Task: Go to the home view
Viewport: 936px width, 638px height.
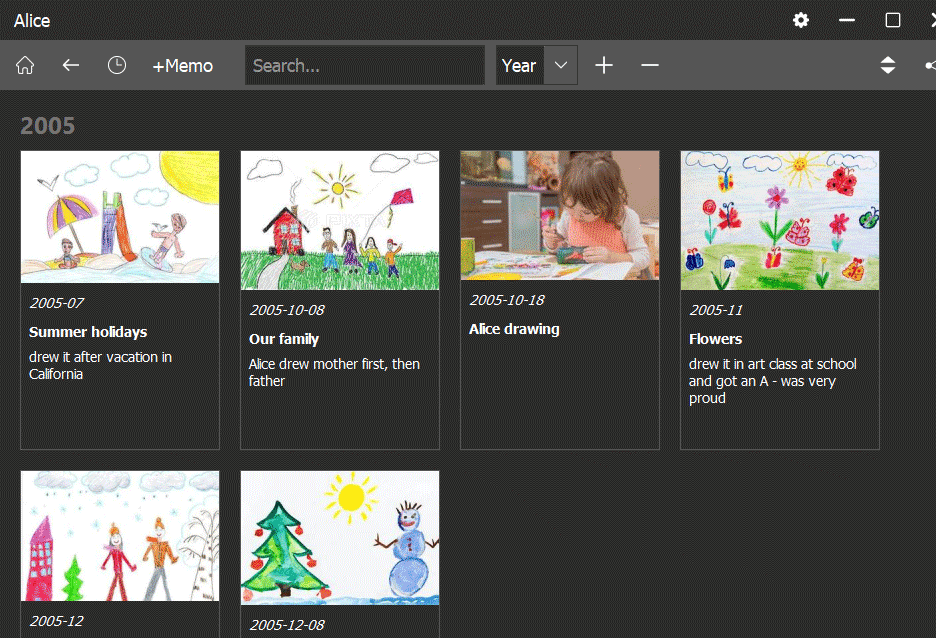Action: (x=25, y=65)
